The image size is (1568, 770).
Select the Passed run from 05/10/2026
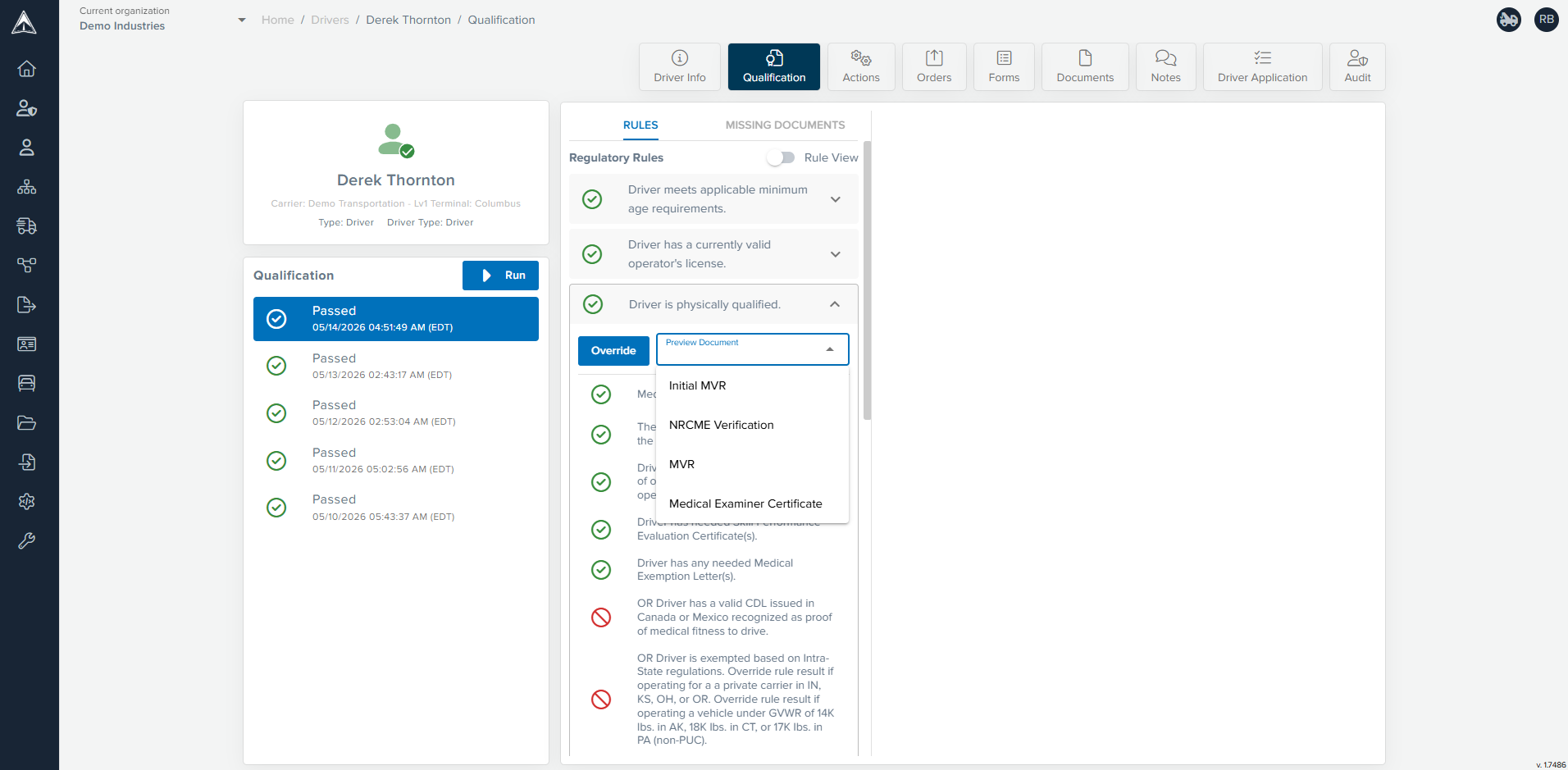(396, 508)
